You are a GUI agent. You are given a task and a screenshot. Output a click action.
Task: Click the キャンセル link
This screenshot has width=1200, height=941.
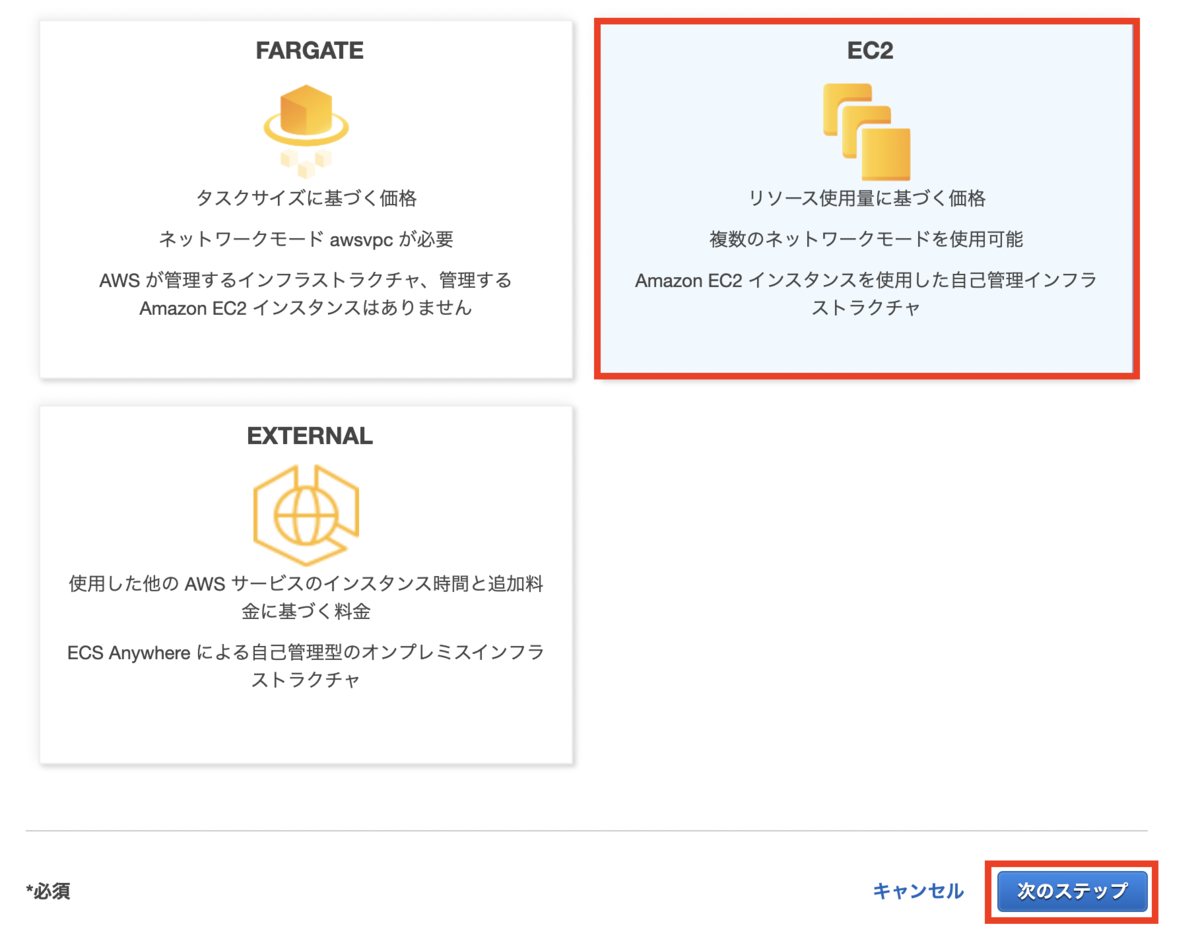point(918,891)
